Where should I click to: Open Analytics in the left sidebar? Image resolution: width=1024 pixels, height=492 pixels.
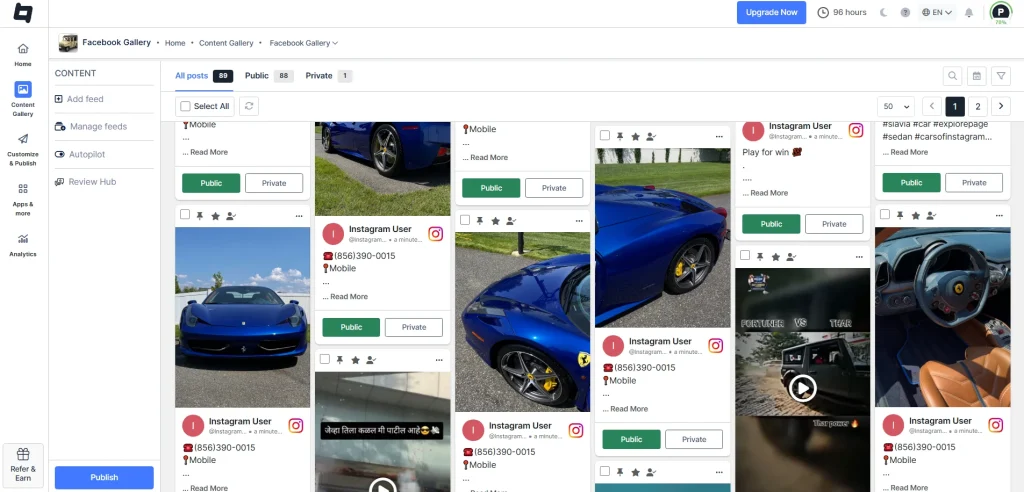tap(23, 245)
